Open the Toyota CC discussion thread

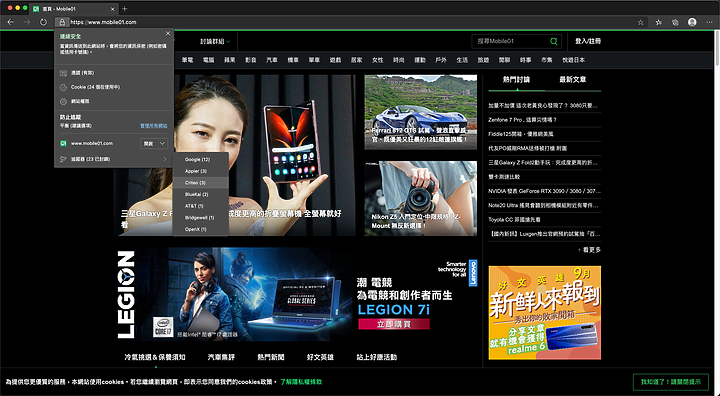[x=514, y=220]
